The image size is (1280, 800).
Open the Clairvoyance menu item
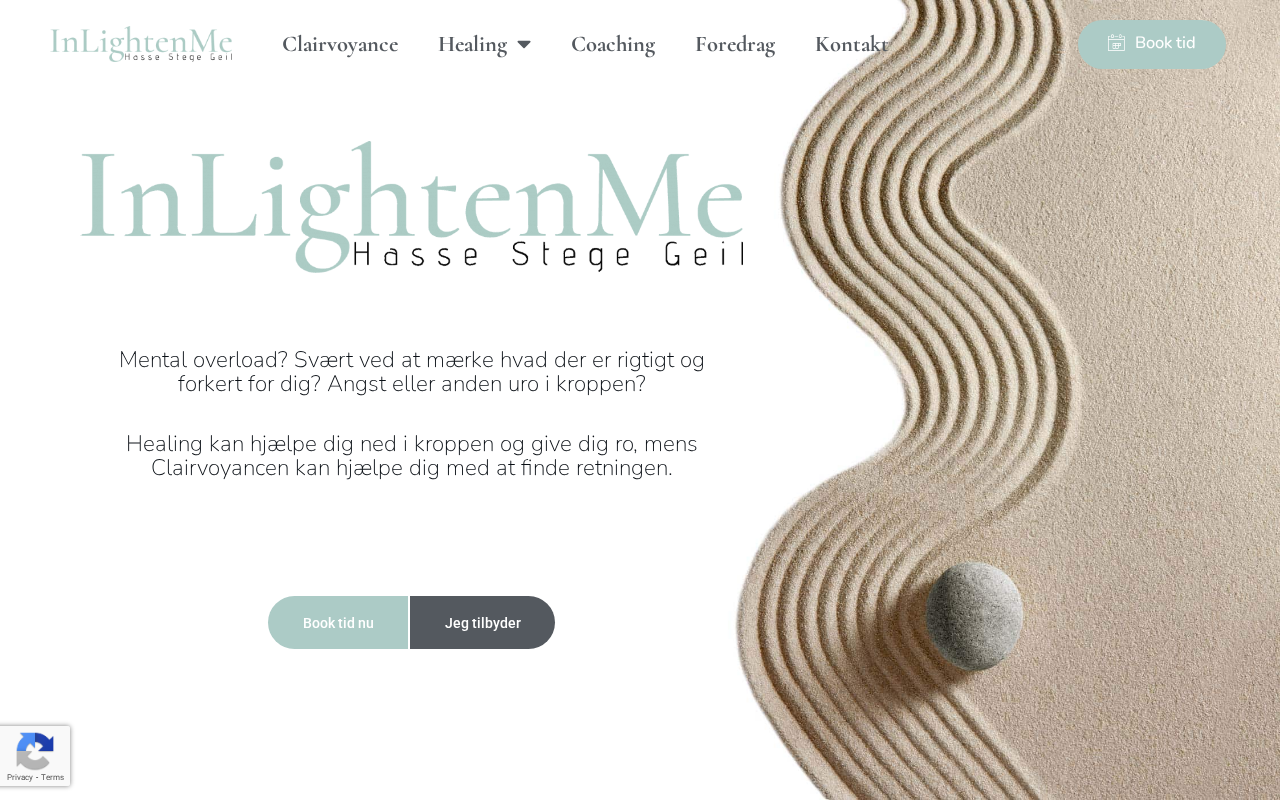pyautogui.click(x=340, y=44)
